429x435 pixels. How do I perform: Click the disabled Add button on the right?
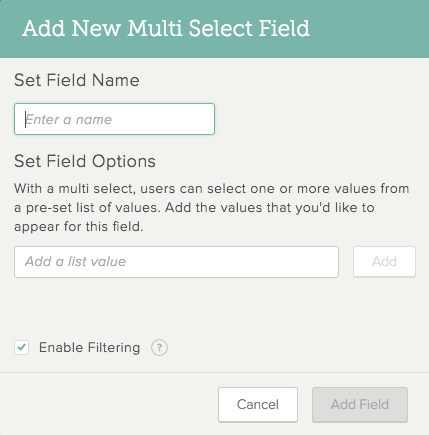click(384, 262)
